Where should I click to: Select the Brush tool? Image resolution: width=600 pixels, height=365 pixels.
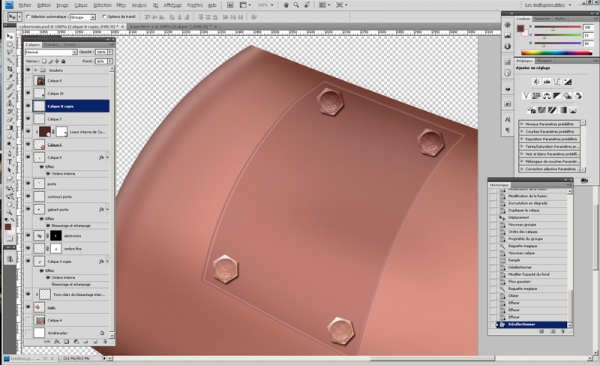[10, 95]
